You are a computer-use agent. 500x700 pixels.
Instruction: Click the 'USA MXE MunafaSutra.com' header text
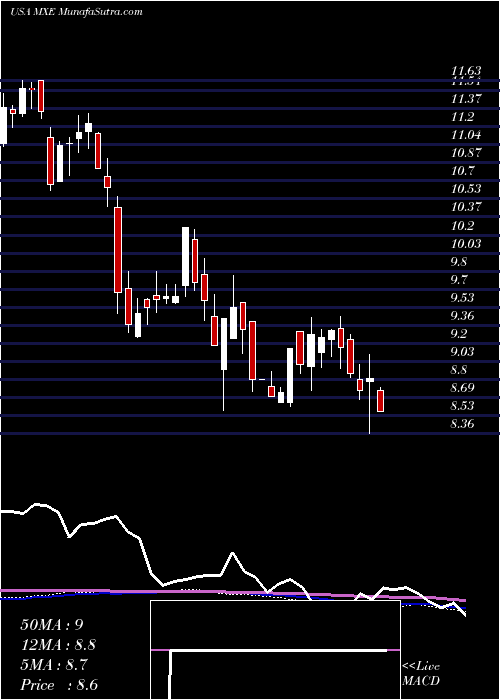76,12
